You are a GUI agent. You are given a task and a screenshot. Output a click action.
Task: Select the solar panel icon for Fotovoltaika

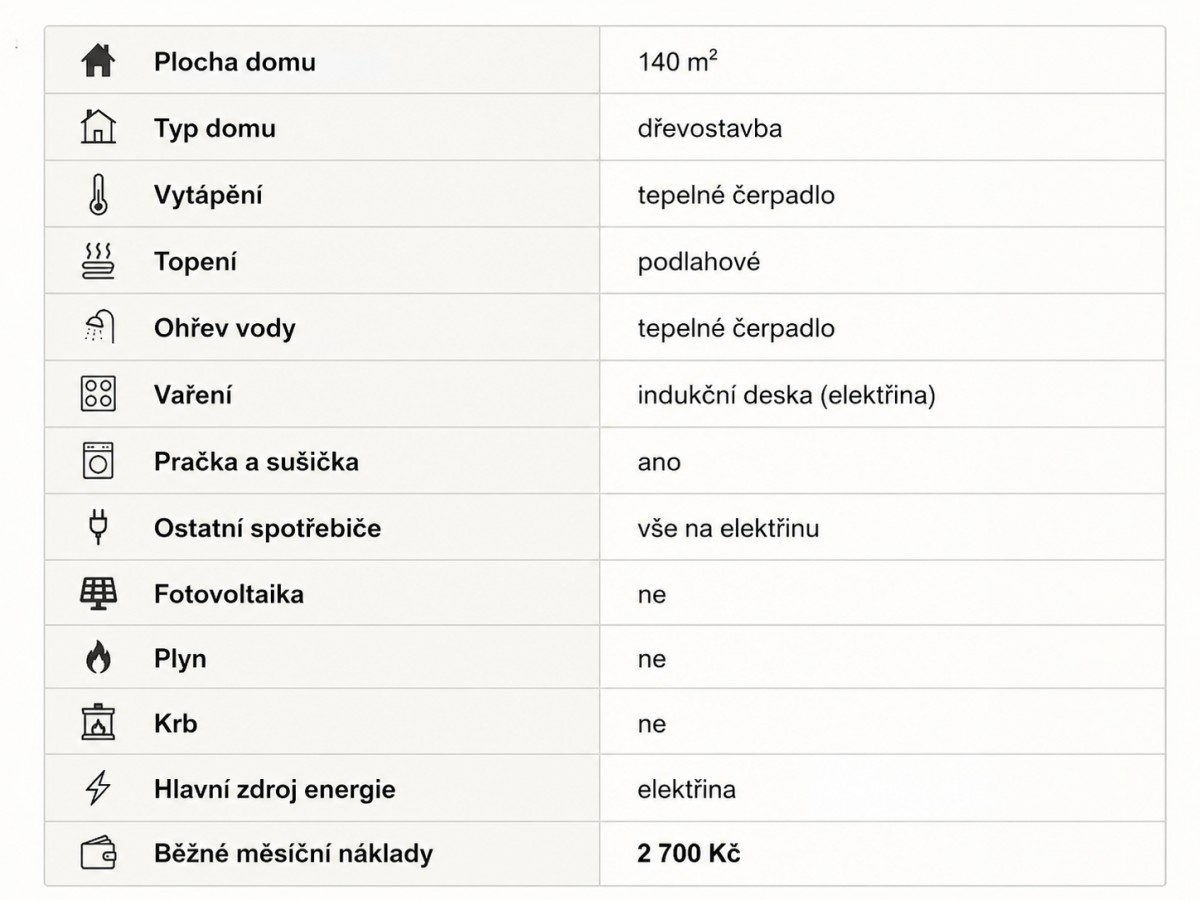98,594
